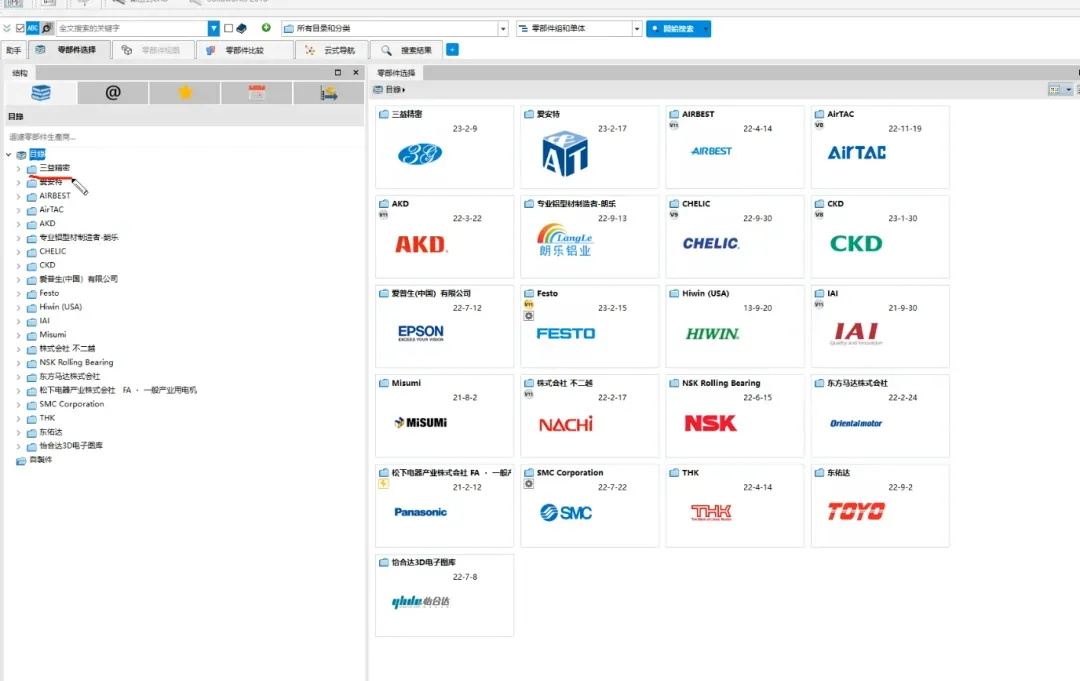Open the FESTO catalog logo
The image size is (1080, 681).
[565, 333]
